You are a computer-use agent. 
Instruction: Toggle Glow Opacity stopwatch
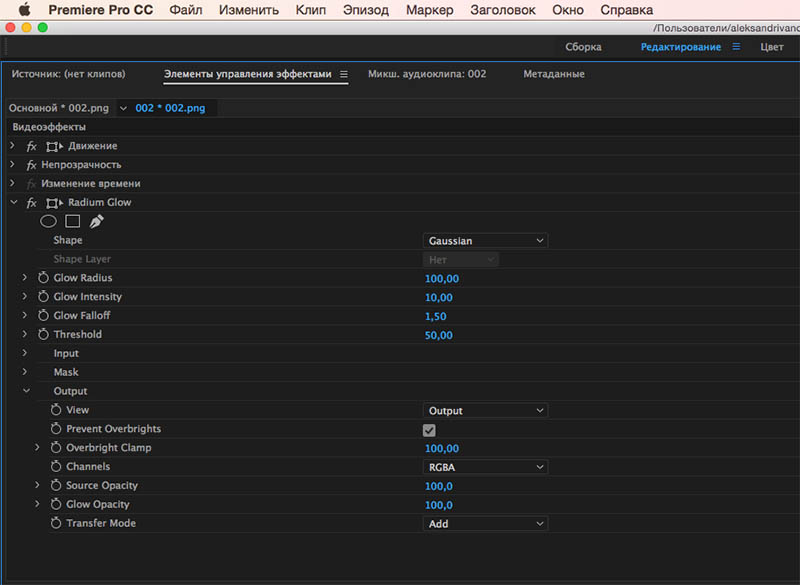56,504
